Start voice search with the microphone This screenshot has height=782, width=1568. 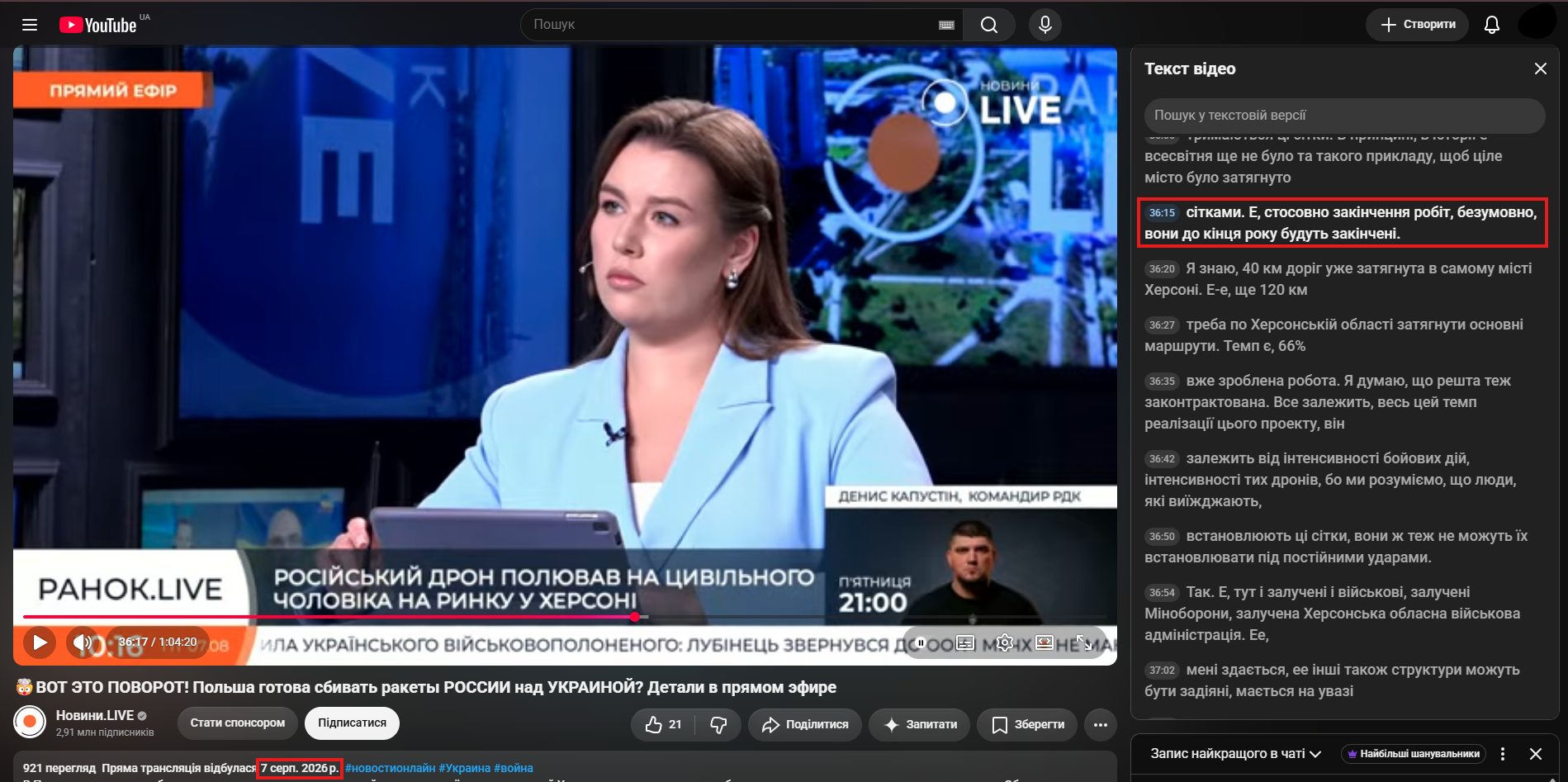click(1045, 25)
